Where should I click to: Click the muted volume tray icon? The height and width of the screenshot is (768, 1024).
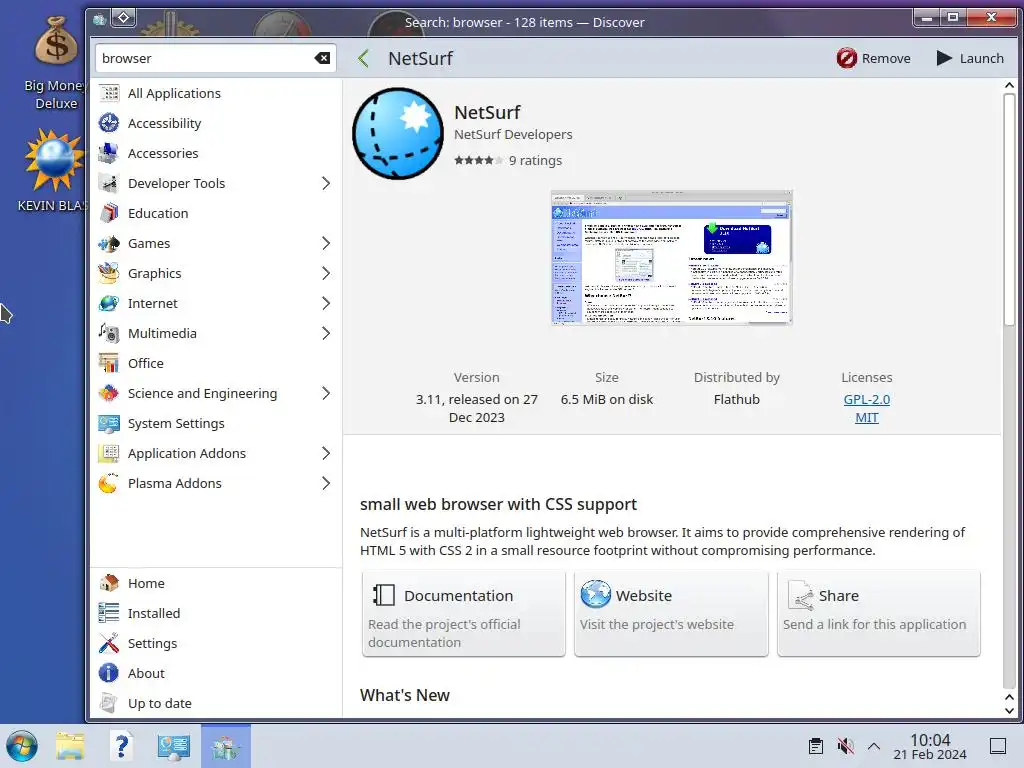click(845, 746)
